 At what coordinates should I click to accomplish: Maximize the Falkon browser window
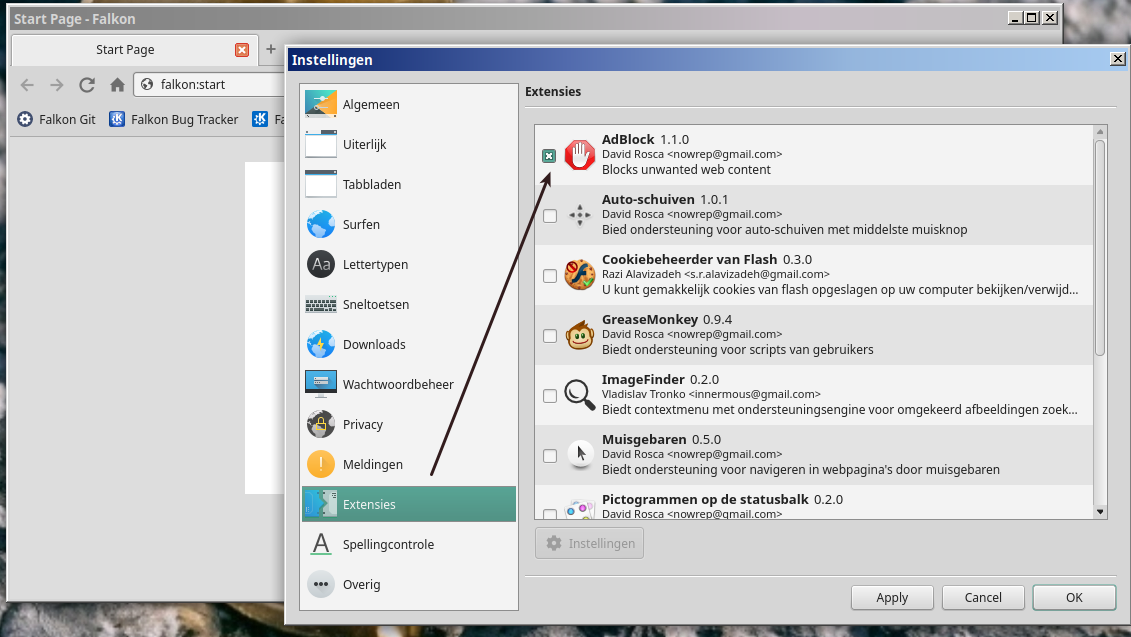tap(1032, 18)
